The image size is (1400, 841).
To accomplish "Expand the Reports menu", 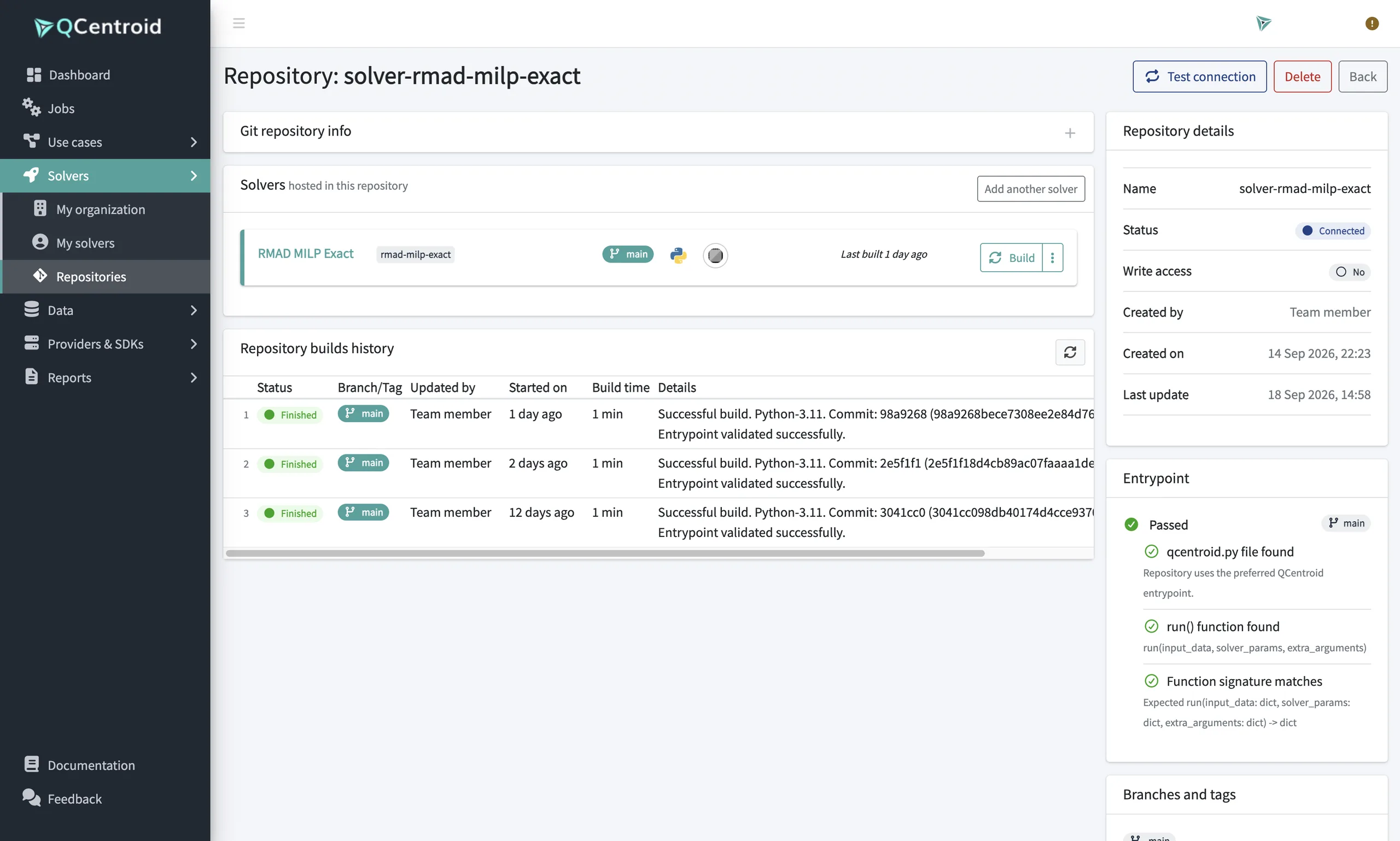I will pos(105,377).
